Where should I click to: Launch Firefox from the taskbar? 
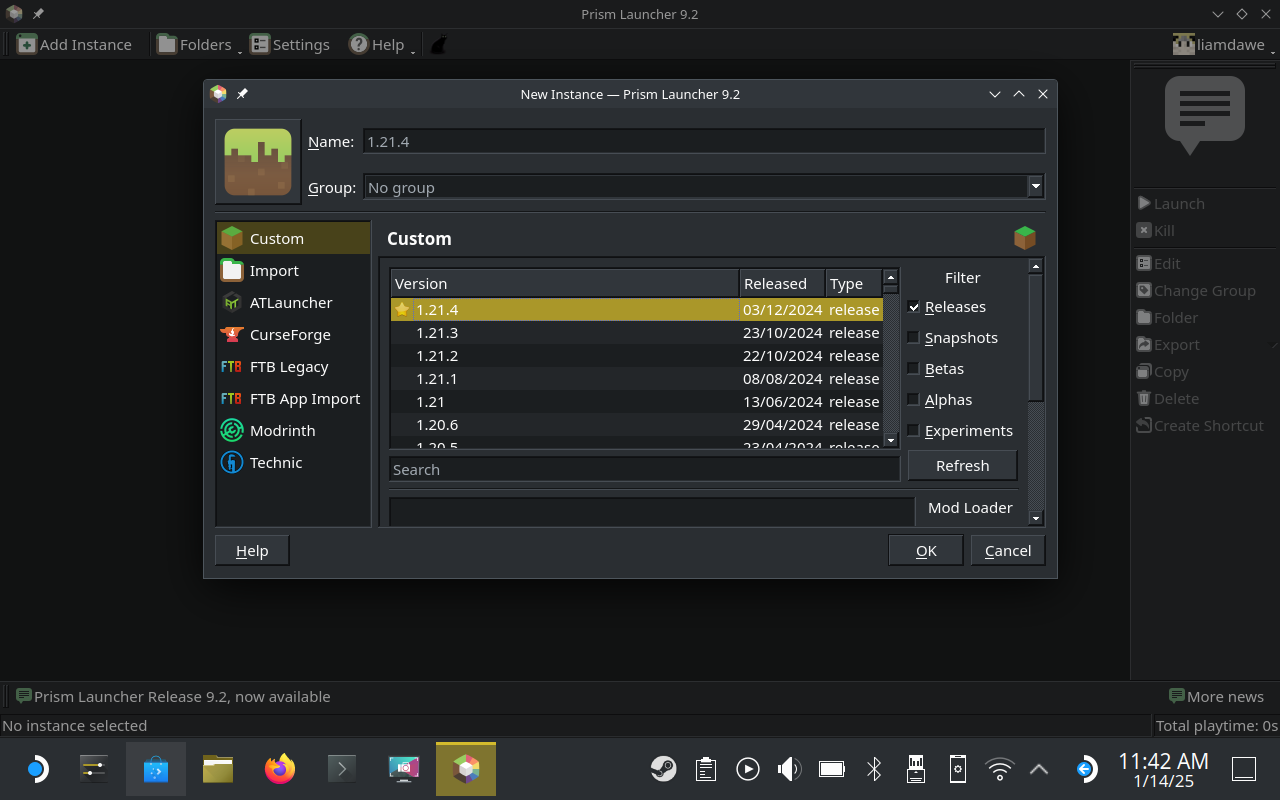[280, 769]
